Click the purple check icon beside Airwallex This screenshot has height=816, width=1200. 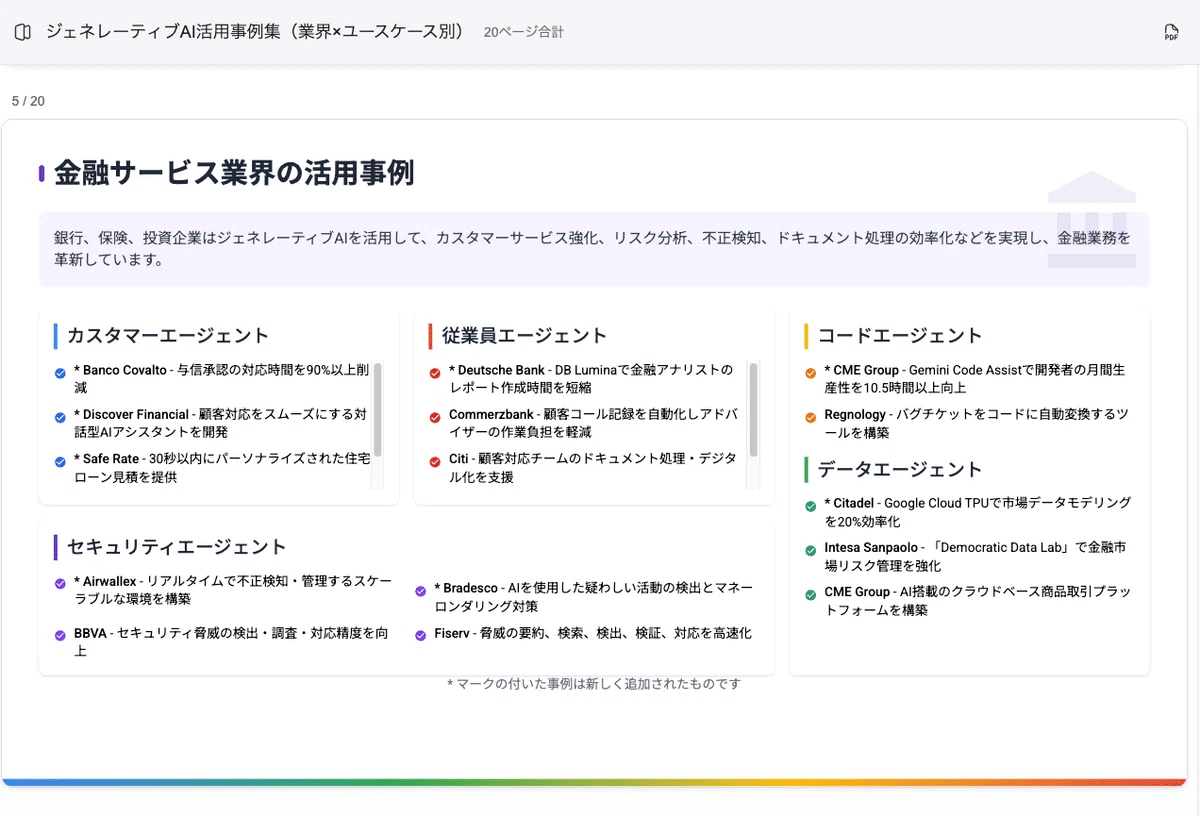click(60, 584)
